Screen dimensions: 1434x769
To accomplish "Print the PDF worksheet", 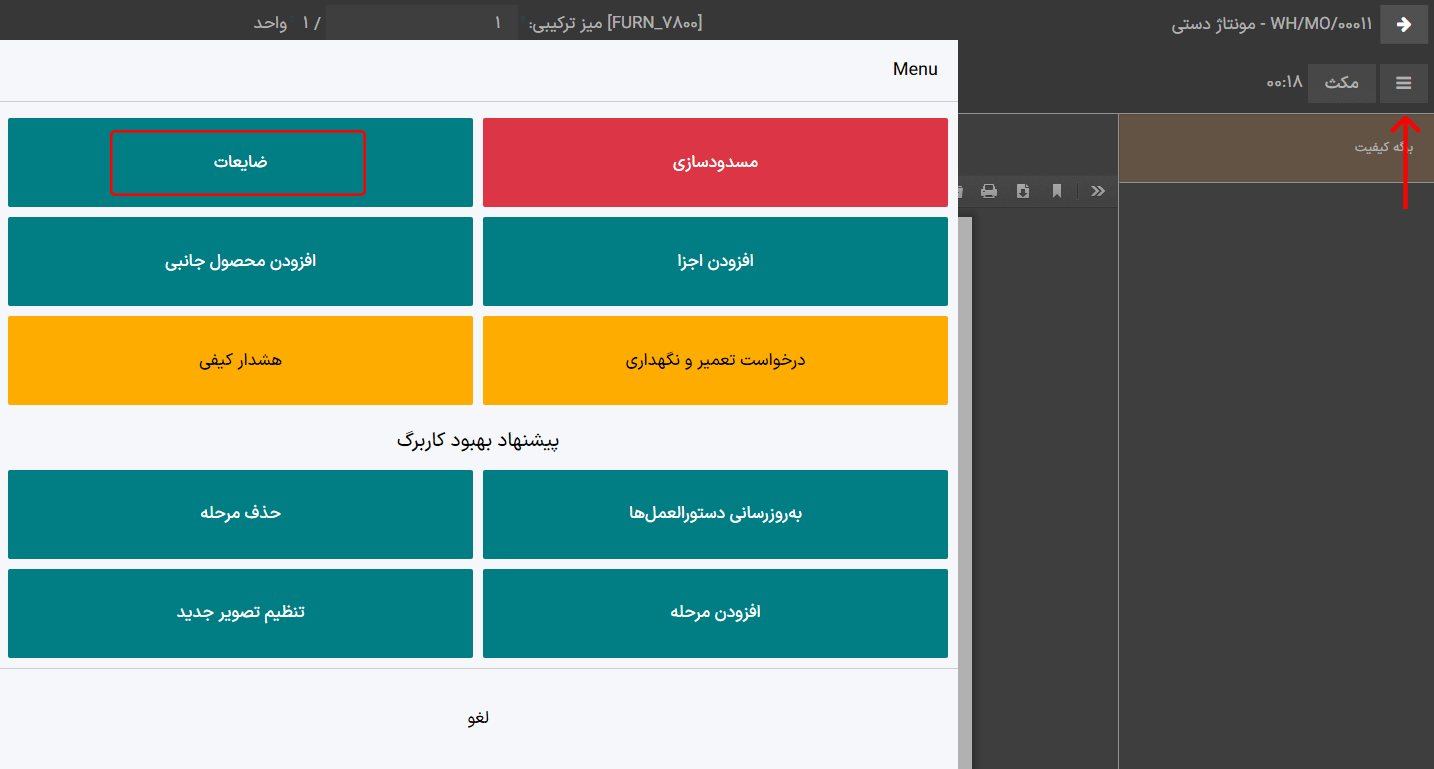I will click(x=989, y=191).
